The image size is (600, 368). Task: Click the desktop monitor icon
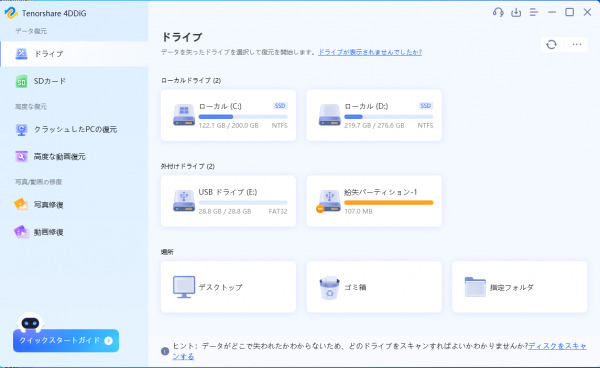[184, 287]
